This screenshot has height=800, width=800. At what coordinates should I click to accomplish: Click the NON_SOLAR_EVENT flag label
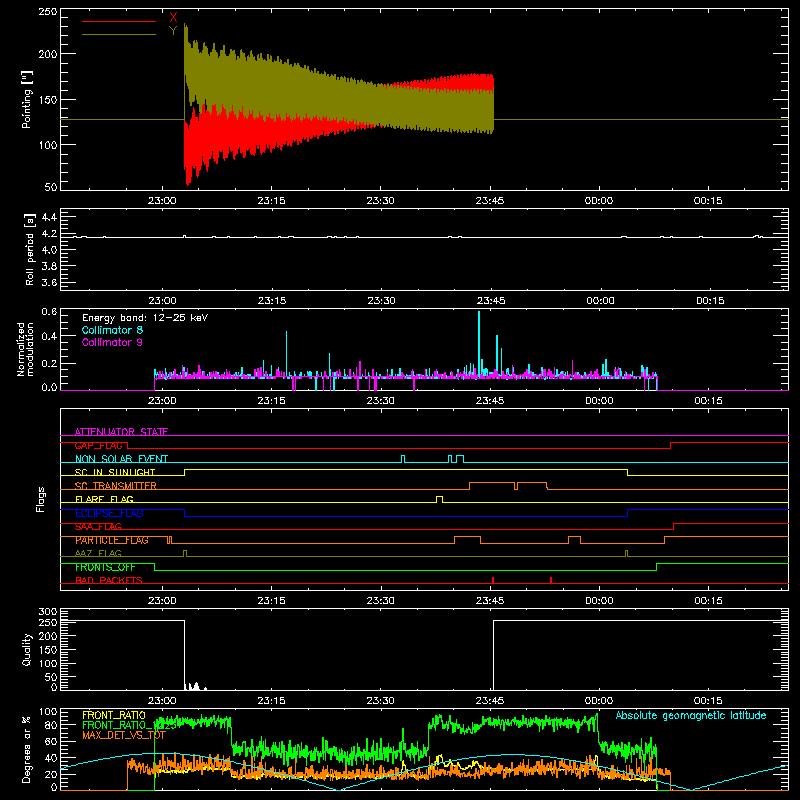tap(121, 459)
